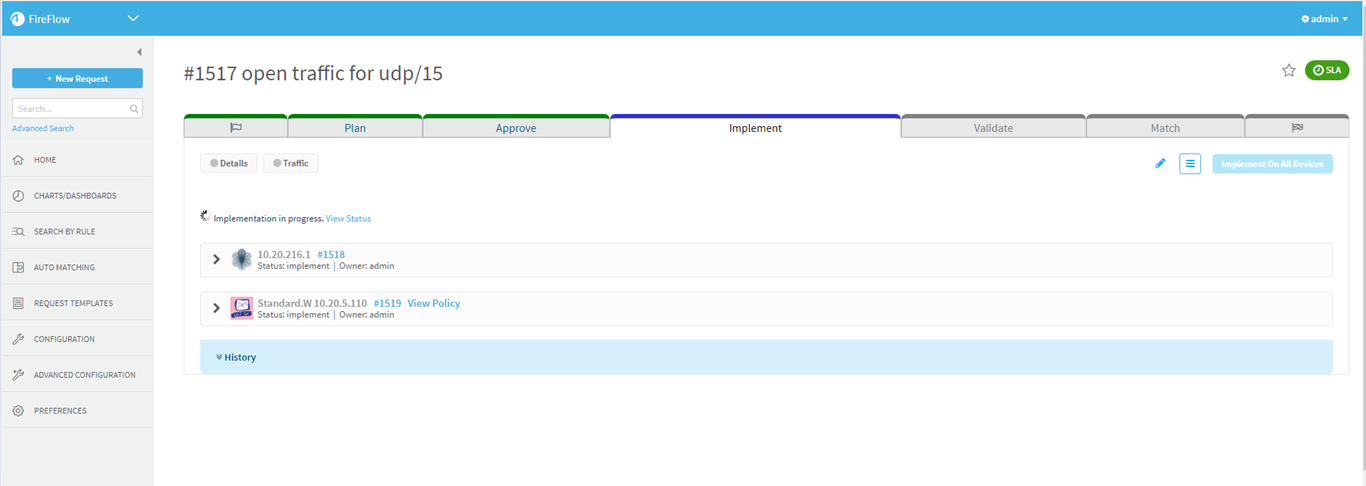This screenshot has height=486, width=1366.
Task: Toggle the Details view button
Action: pyautogui.click(x=229, y=163)
